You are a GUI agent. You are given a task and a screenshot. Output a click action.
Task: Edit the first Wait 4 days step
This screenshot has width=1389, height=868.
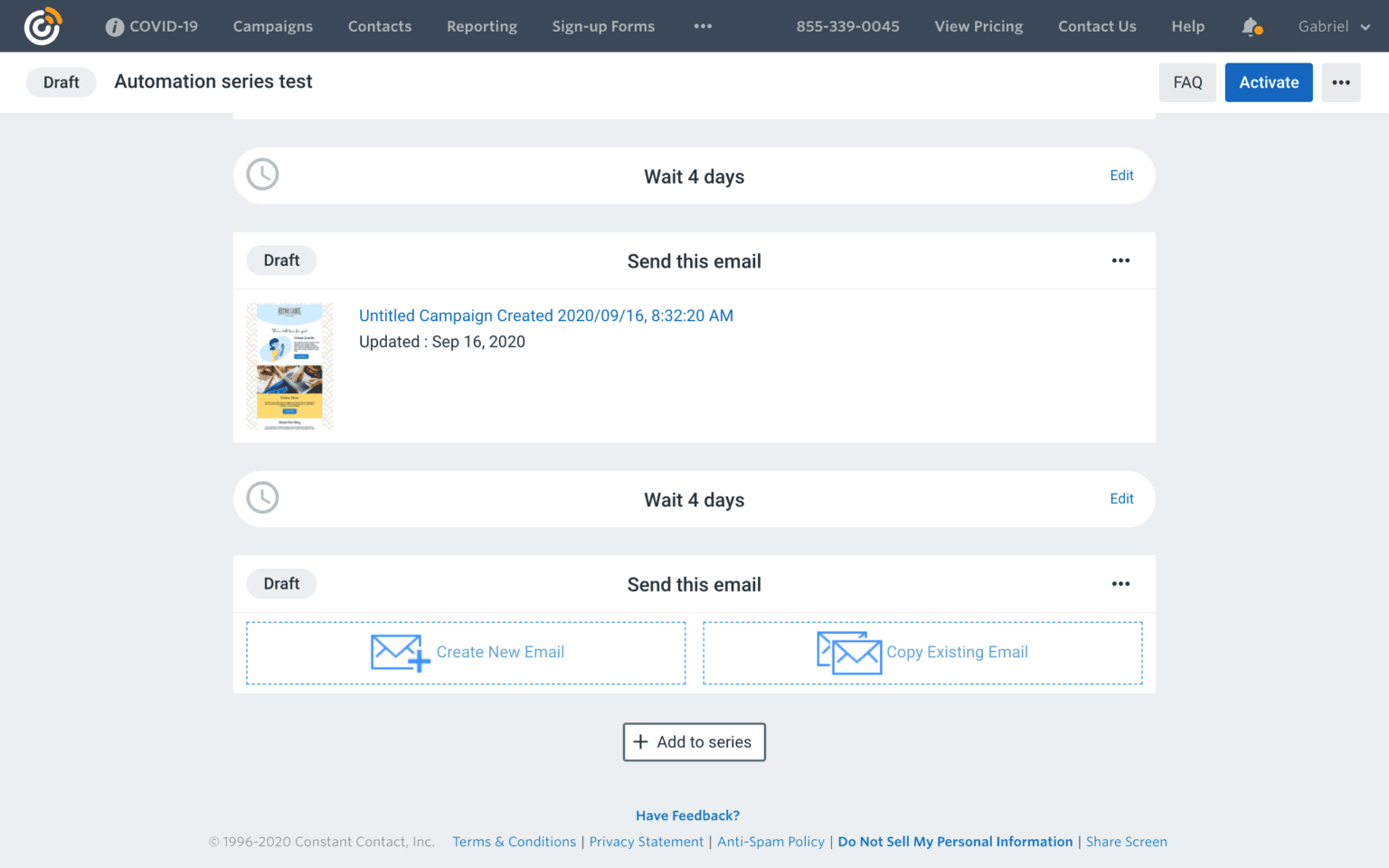1121,175
